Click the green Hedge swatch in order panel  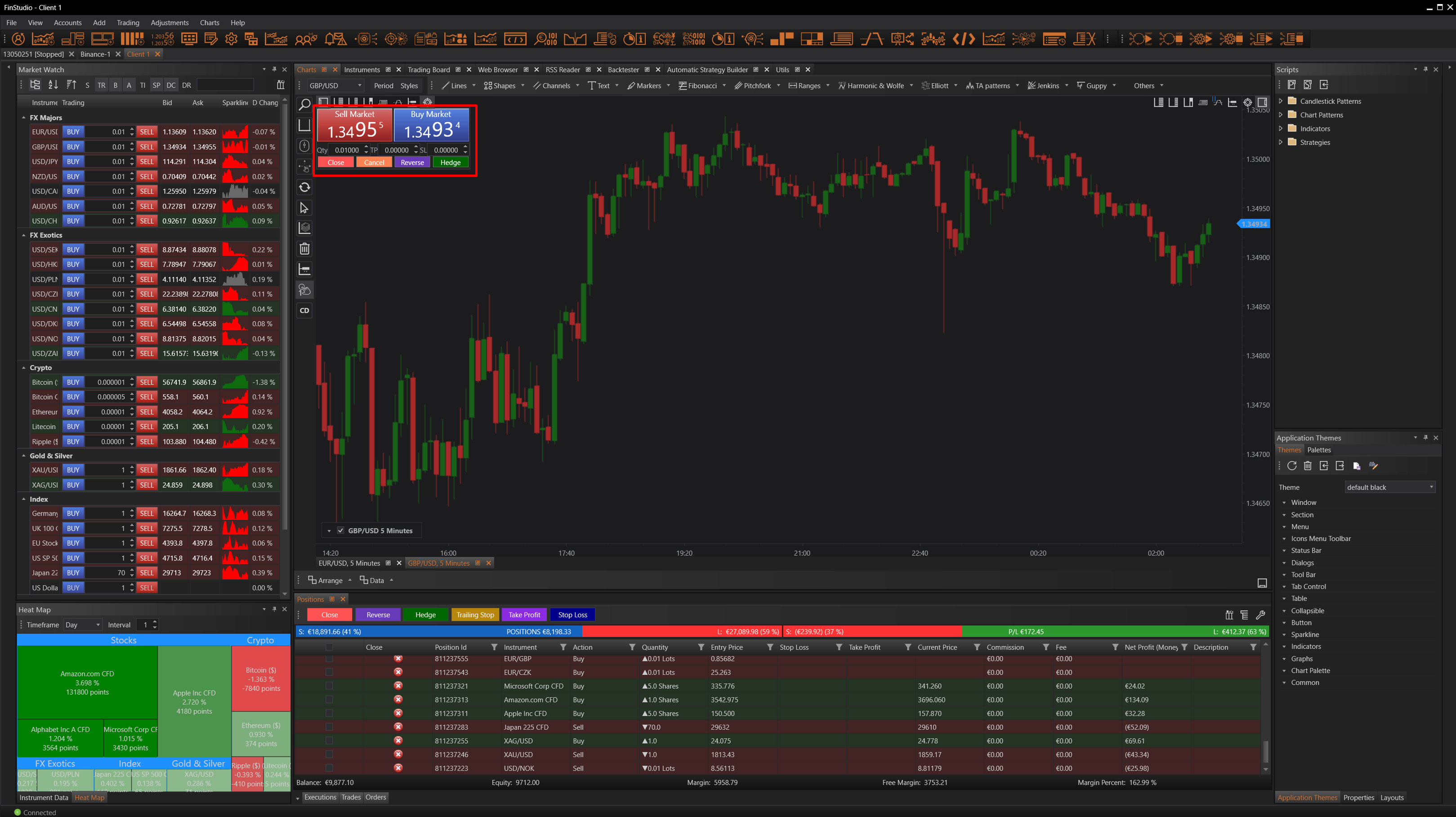click(450, 162)
